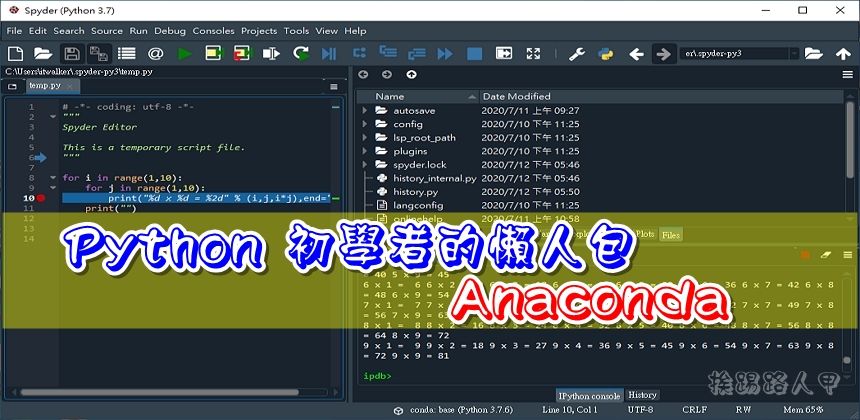Maximize current pane icon
The image size is (860, 420).
(x=503, y=53)
